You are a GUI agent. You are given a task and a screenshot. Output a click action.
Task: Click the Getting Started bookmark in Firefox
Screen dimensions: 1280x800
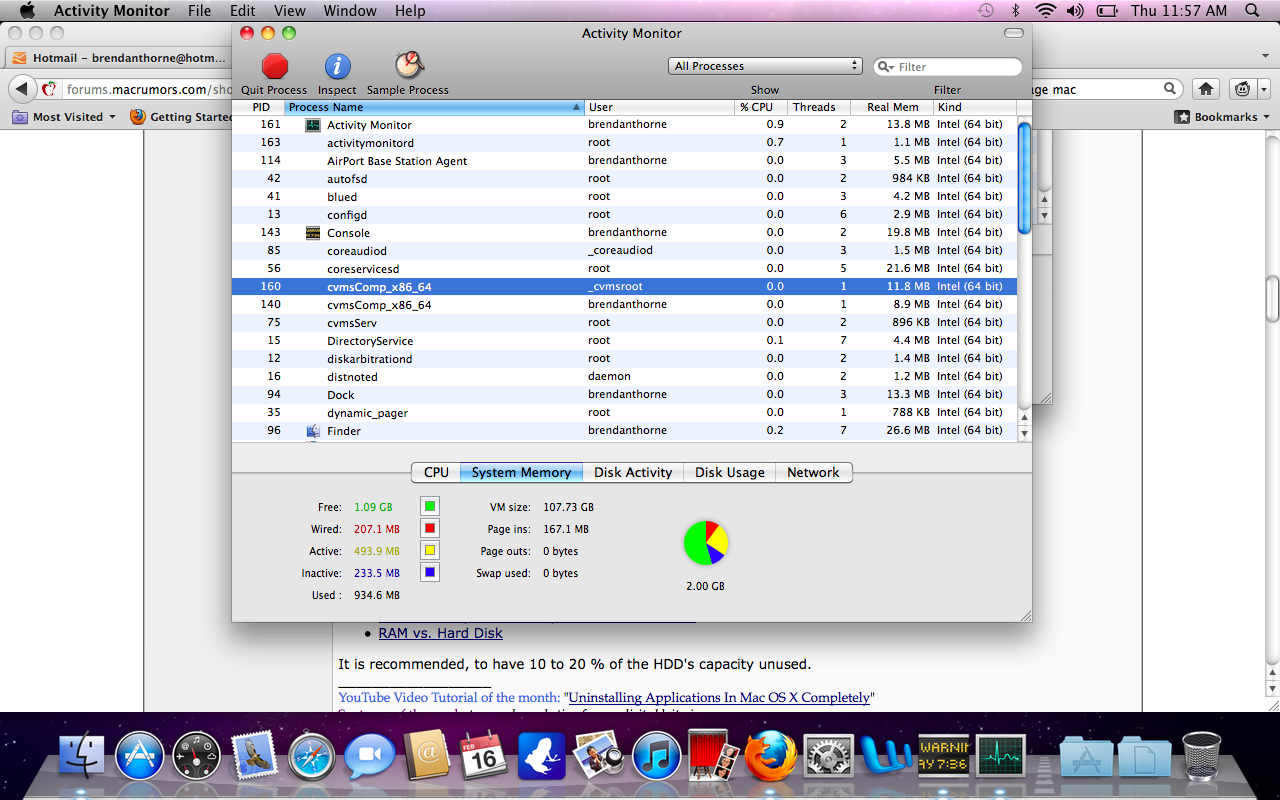181,117
